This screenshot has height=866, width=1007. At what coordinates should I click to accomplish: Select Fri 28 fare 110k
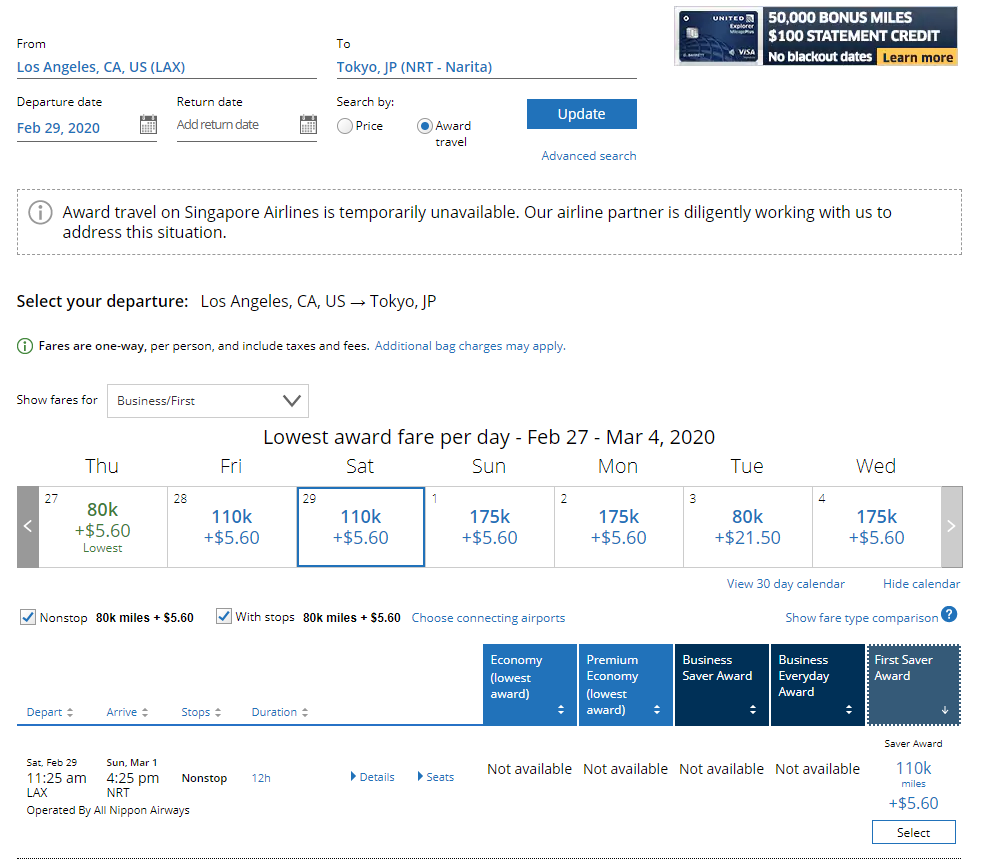tap(232, 527)
